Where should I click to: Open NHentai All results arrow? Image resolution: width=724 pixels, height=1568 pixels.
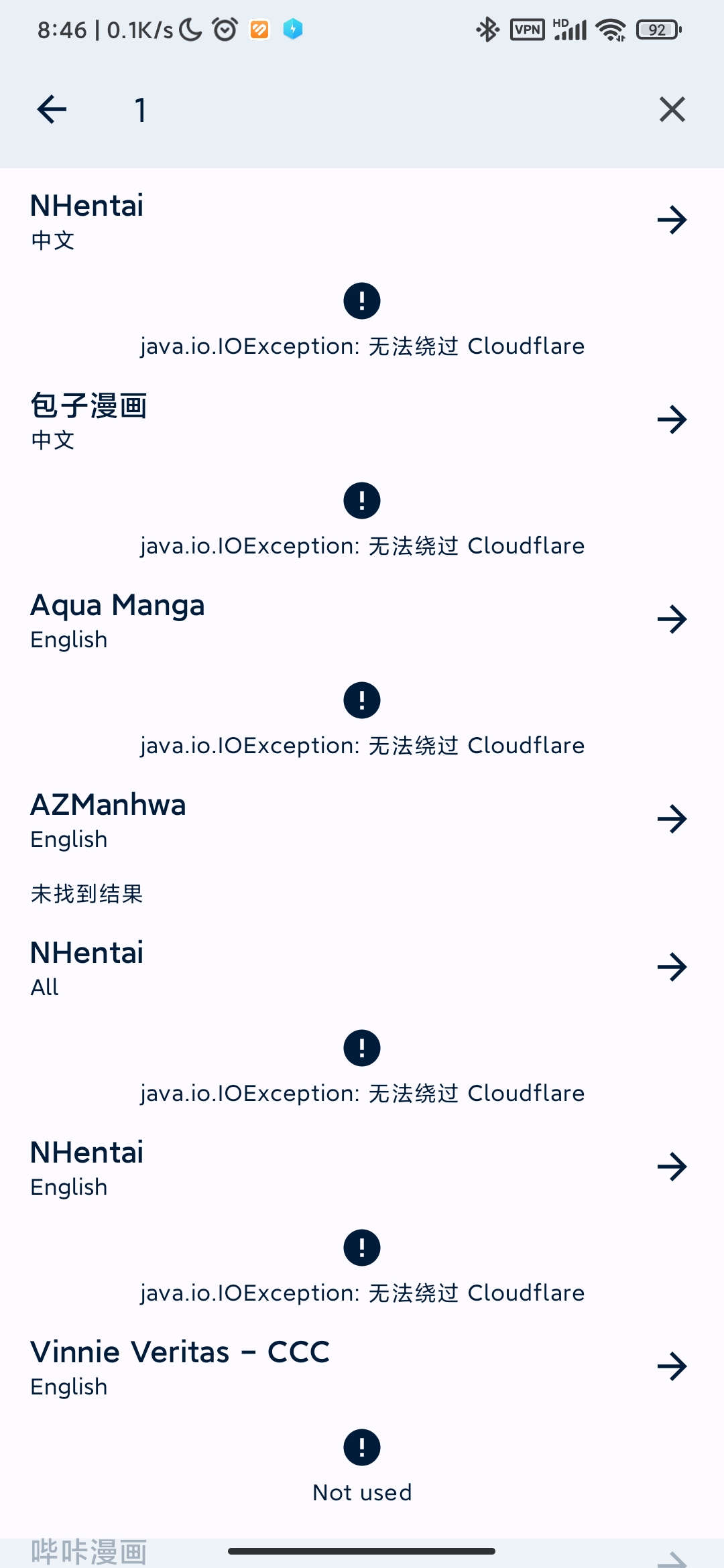point(672,967)
